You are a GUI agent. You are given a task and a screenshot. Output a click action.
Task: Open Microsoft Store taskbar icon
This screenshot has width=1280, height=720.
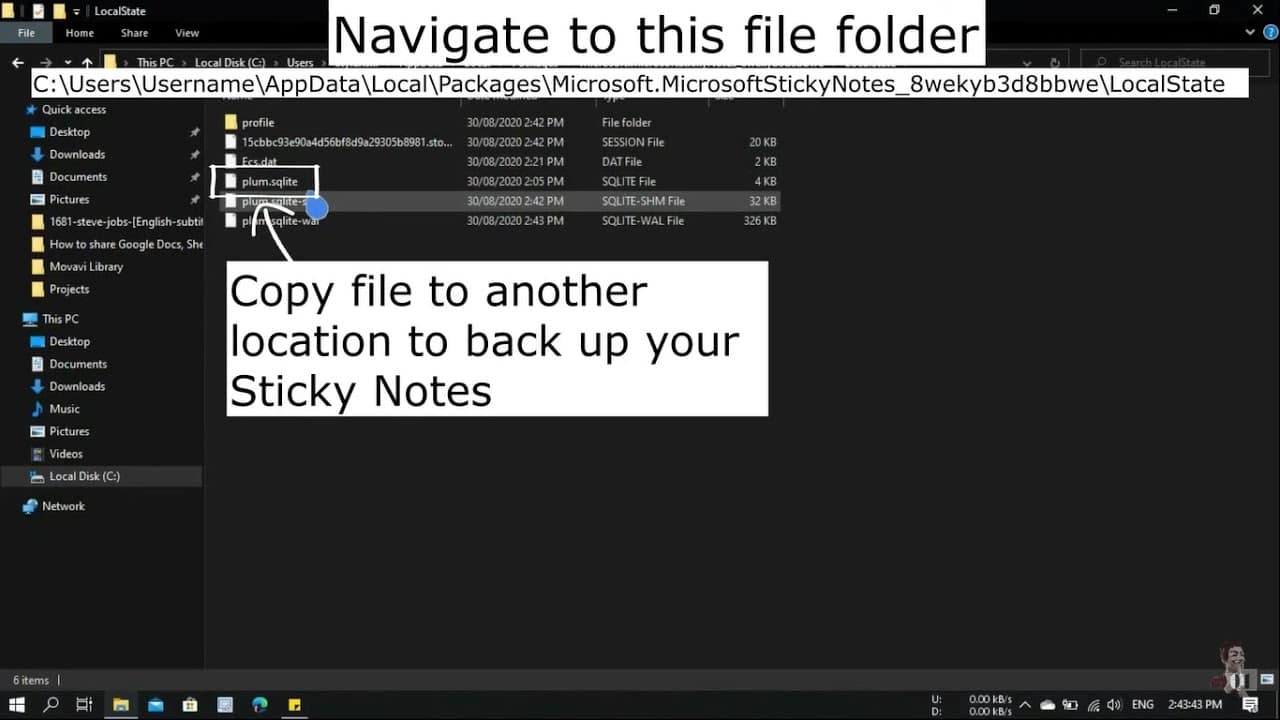coord(190,705)
